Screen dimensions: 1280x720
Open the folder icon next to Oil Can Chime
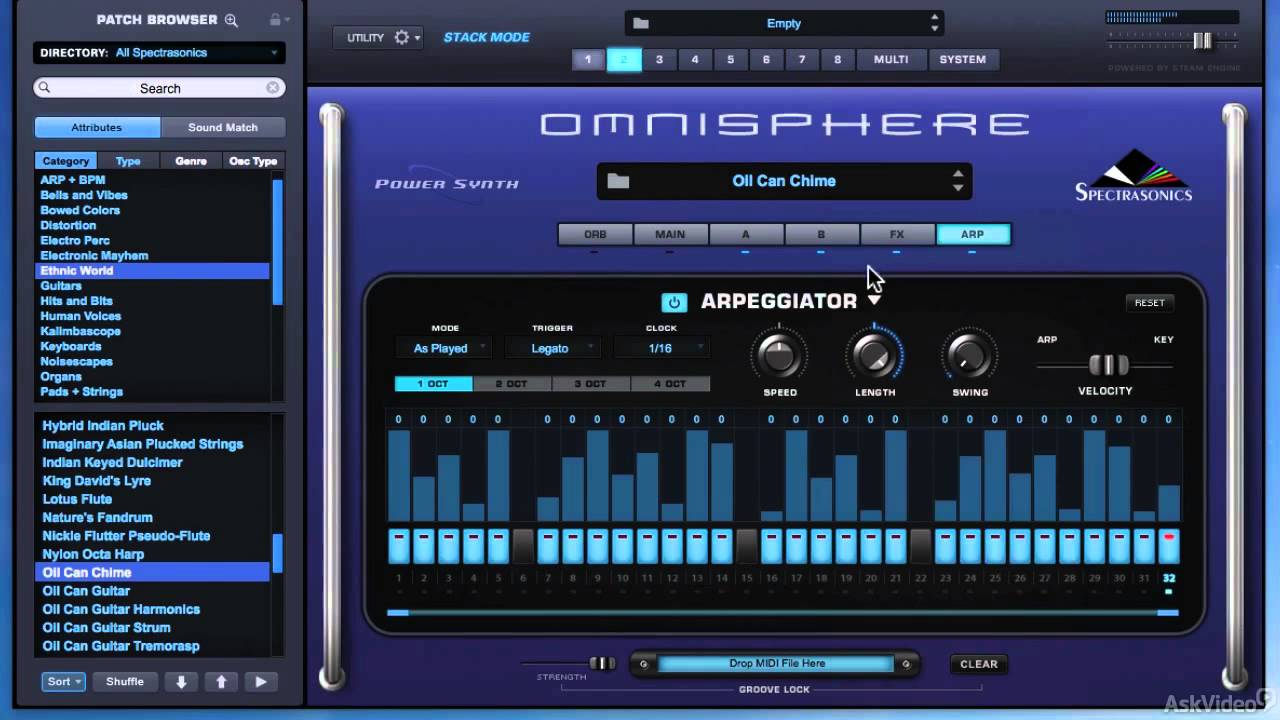618,181
